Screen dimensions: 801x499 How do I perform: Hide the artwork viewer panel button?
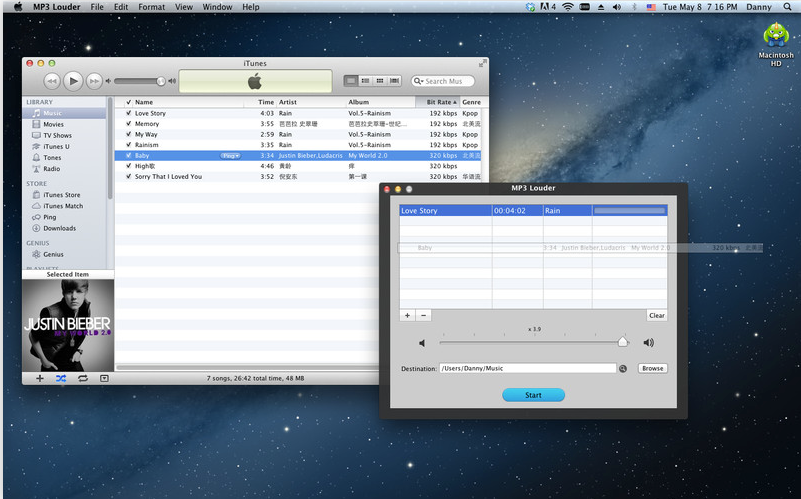pyautogui.click(x=104, y=378)
